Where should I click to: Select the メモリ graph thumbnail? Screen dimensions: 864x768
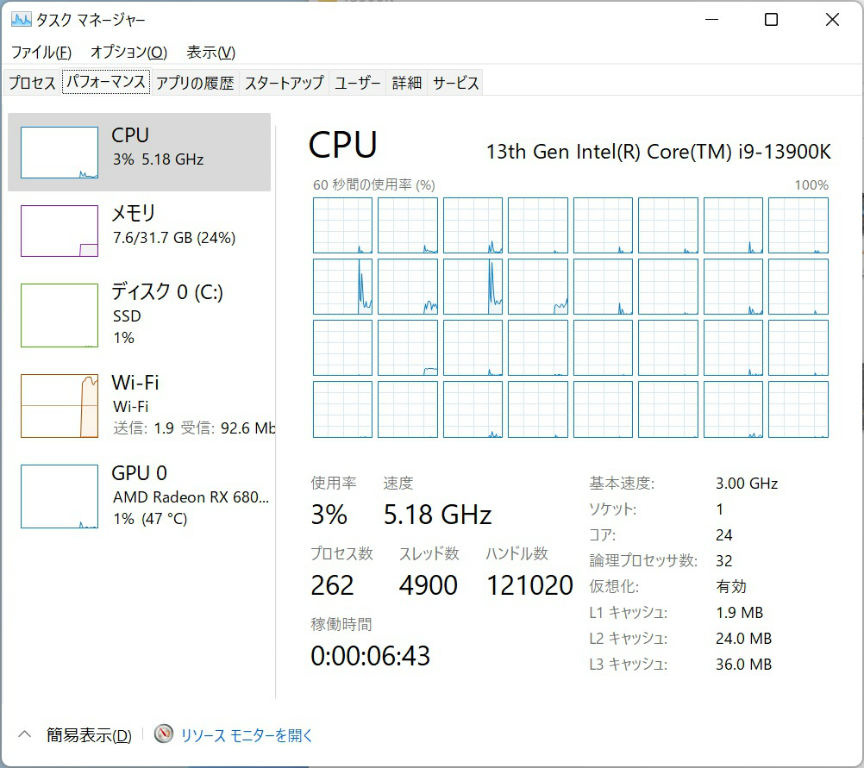click(x=60, y=231)
